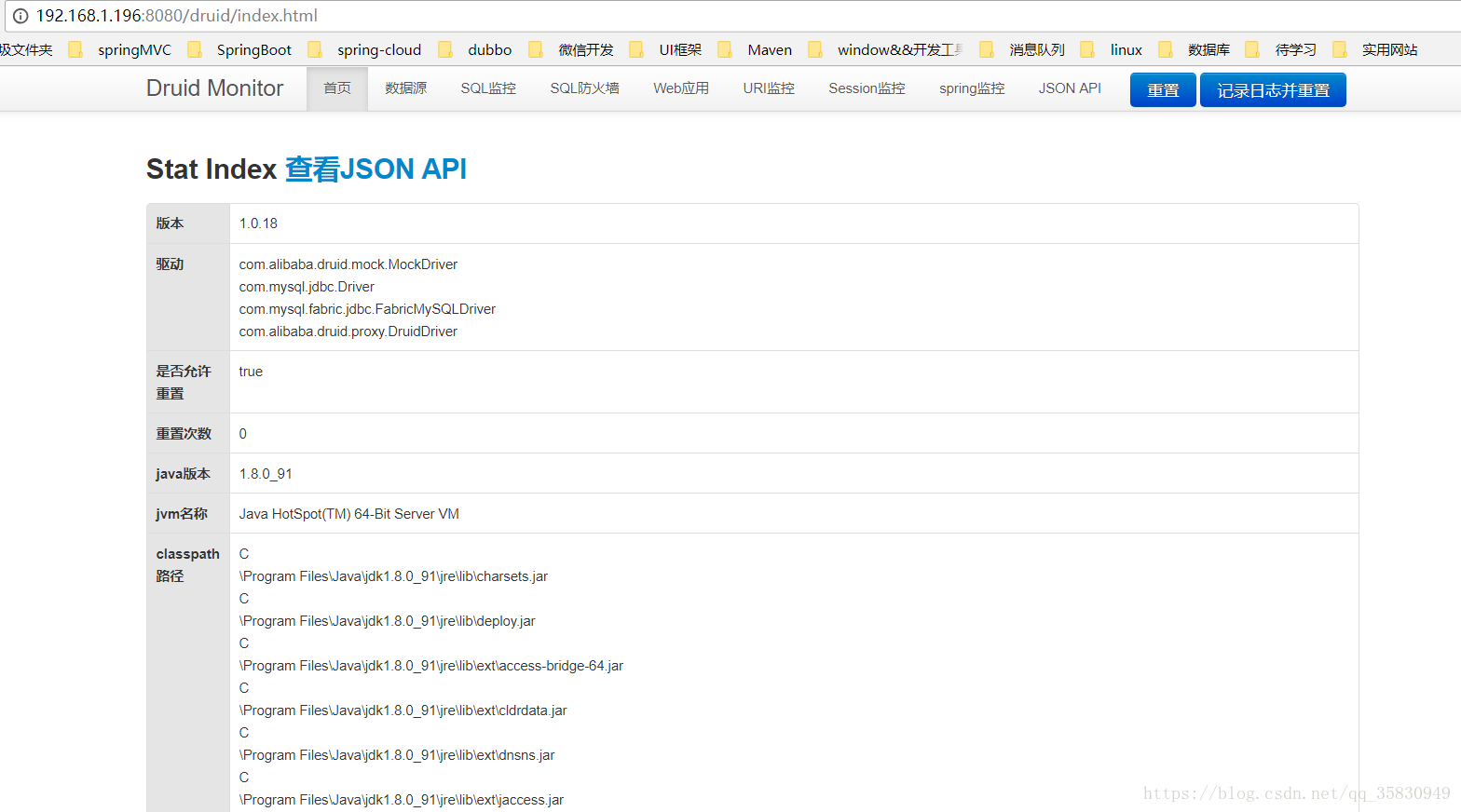Click com.alibaba.druid.proxy.DruidDriver entry
1461x812 pixels.
point(348,332)
